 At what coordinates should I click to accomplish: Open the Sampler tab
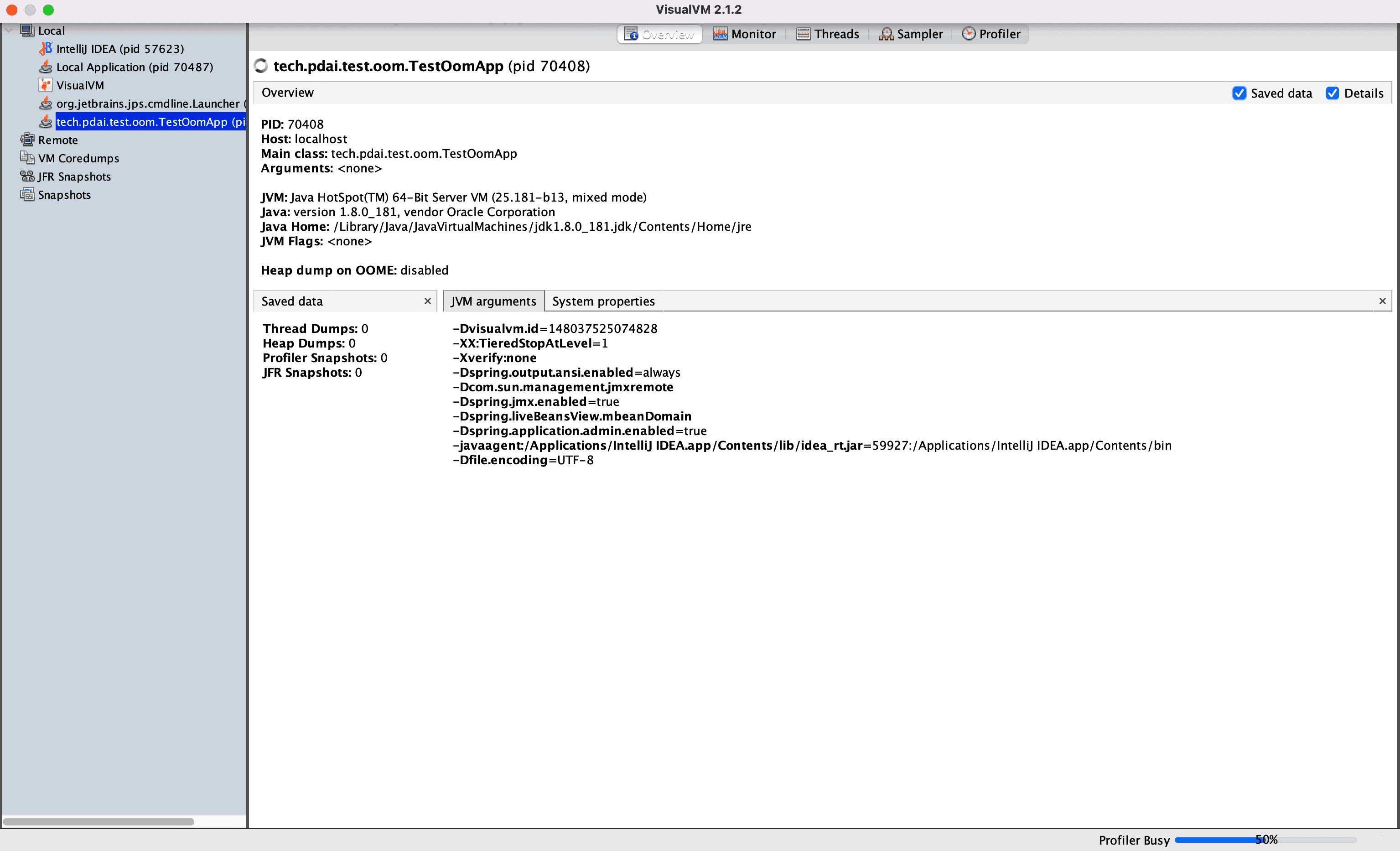click(911, 34)
